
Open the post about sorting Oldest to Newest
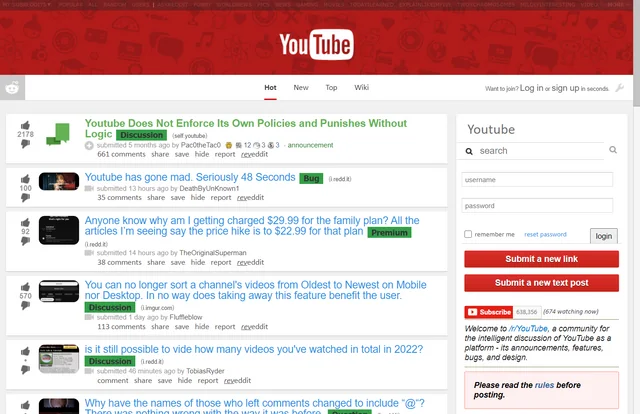256,290
